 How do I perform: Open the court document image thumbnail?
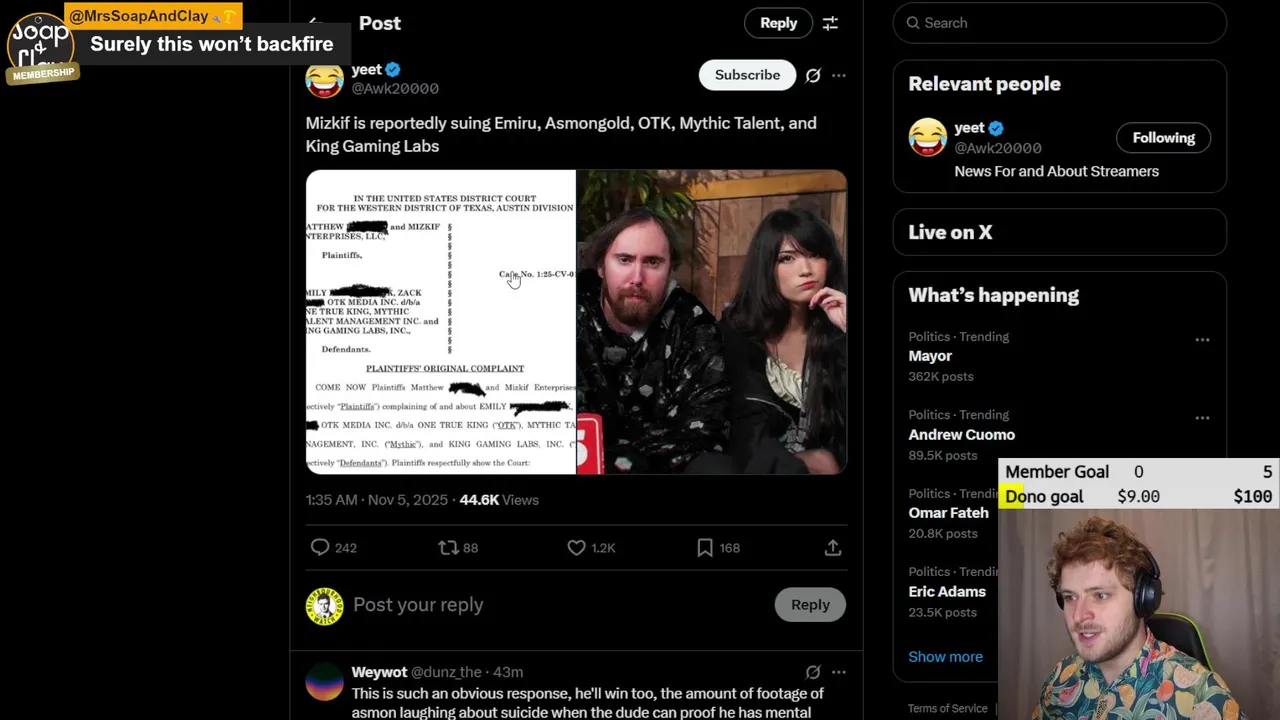(x=441, y=321)
